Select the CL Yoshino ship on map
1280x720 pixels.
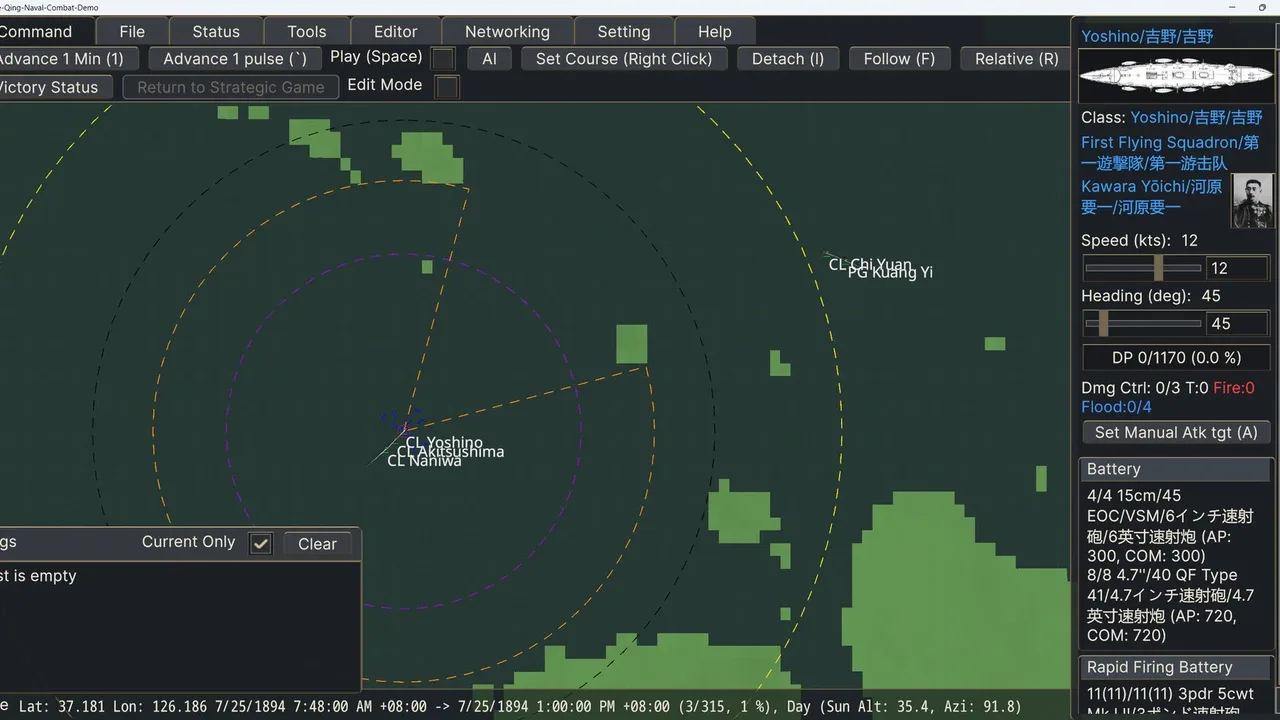444,442
